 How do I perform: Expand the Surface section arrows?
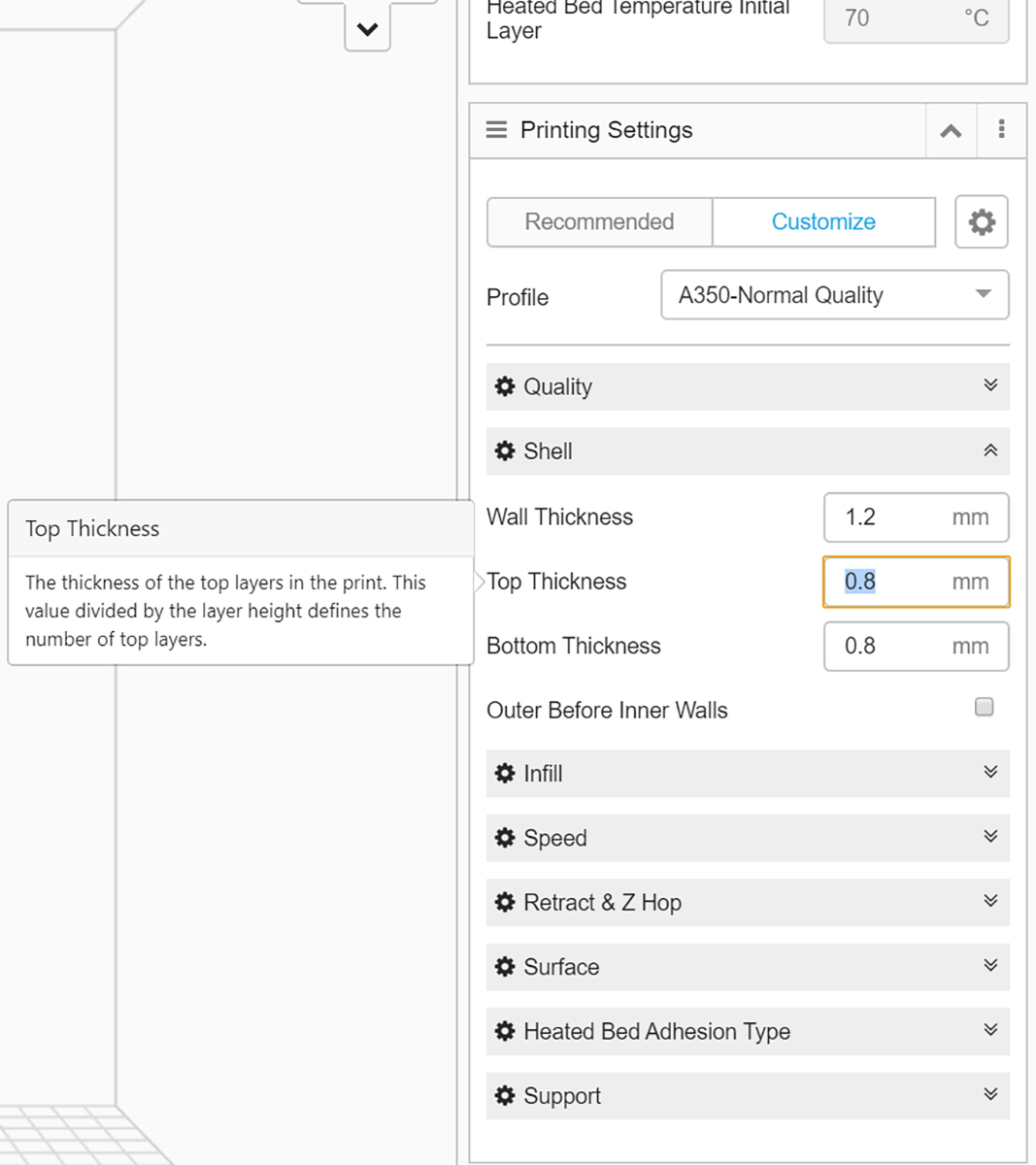[990, 965]
